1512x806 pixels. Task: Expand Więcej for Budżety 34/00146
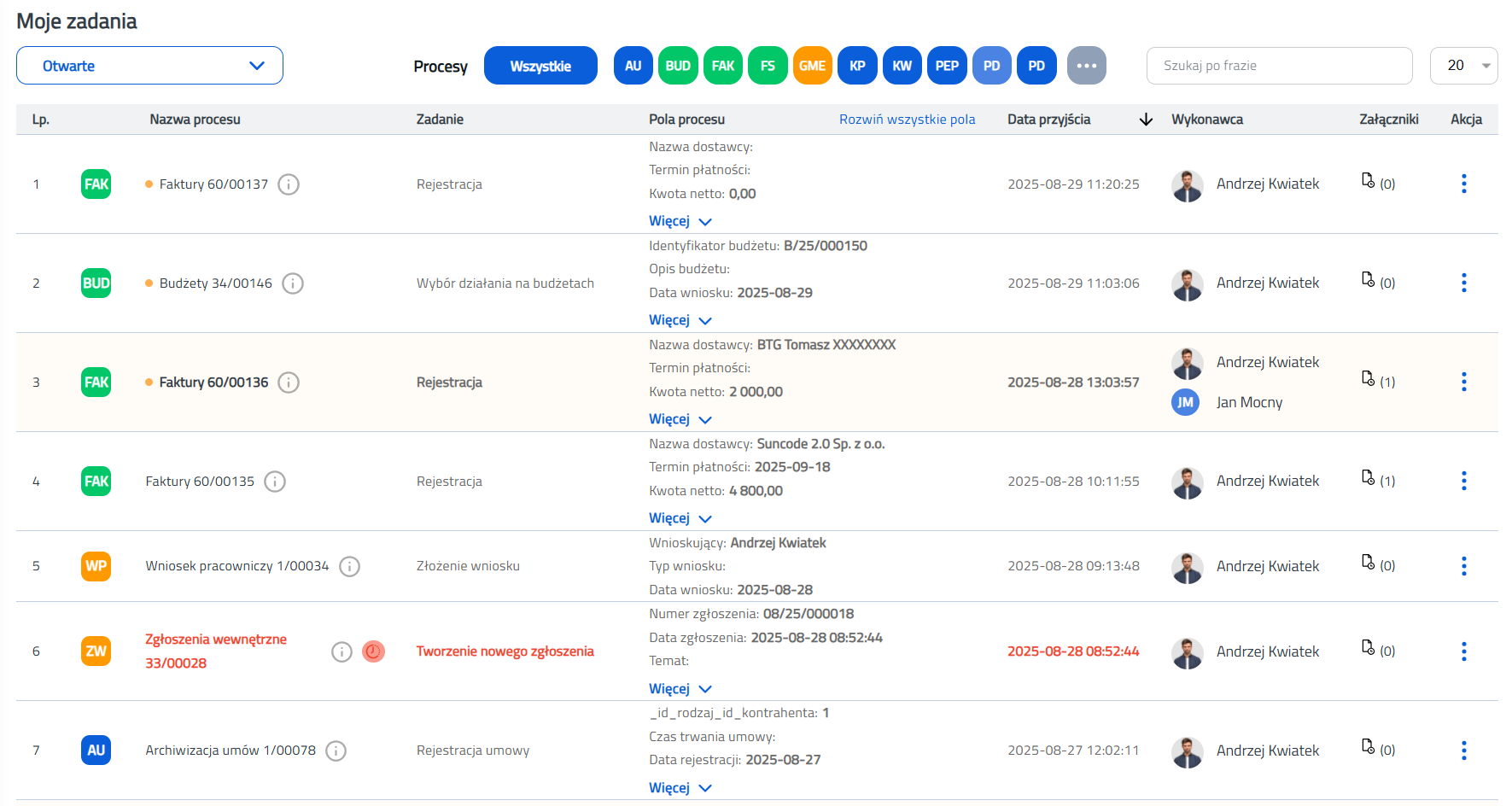pyautogui.click(x=680, y=320)
